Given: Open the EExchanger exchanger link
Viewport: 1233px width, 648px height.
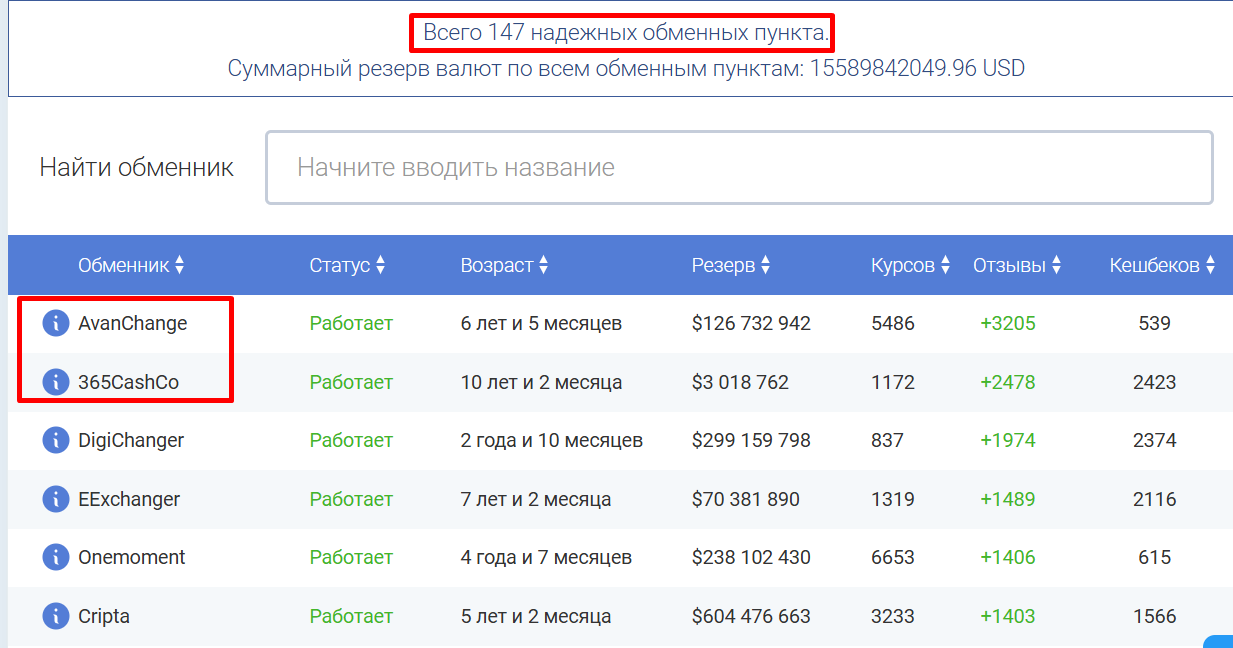Looking at the screenshot, I should (129, 499).
